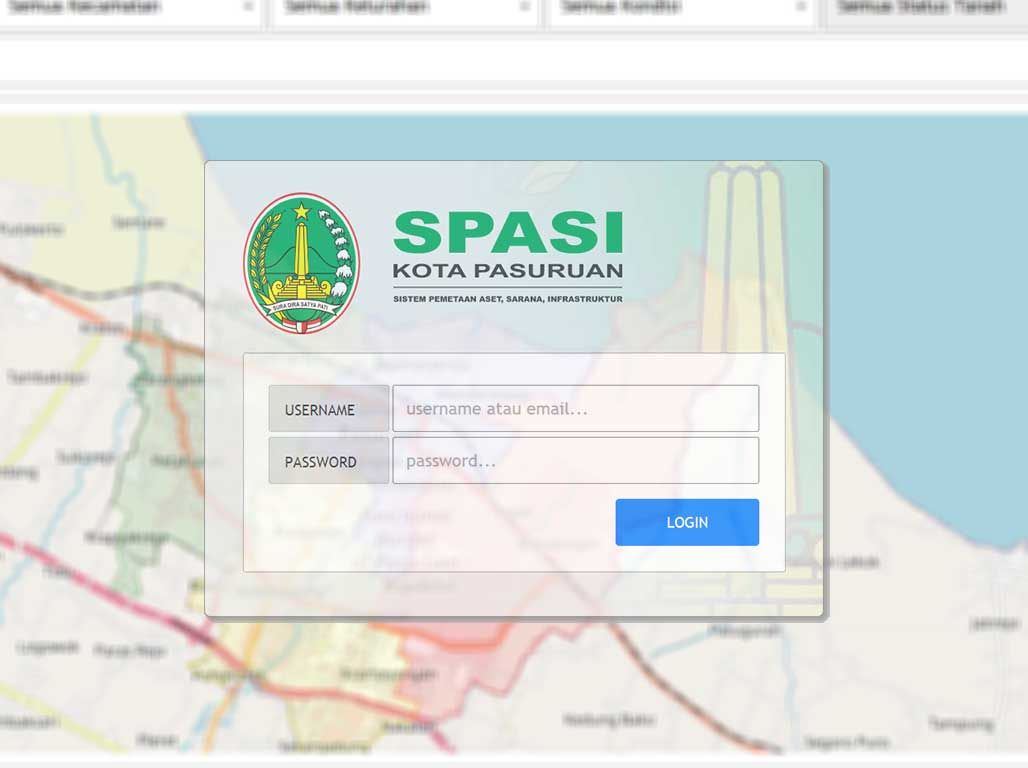Click the KOTA PASURUAN subtitle text
The width and height of the screenshot is (1028, 768).
508,271
